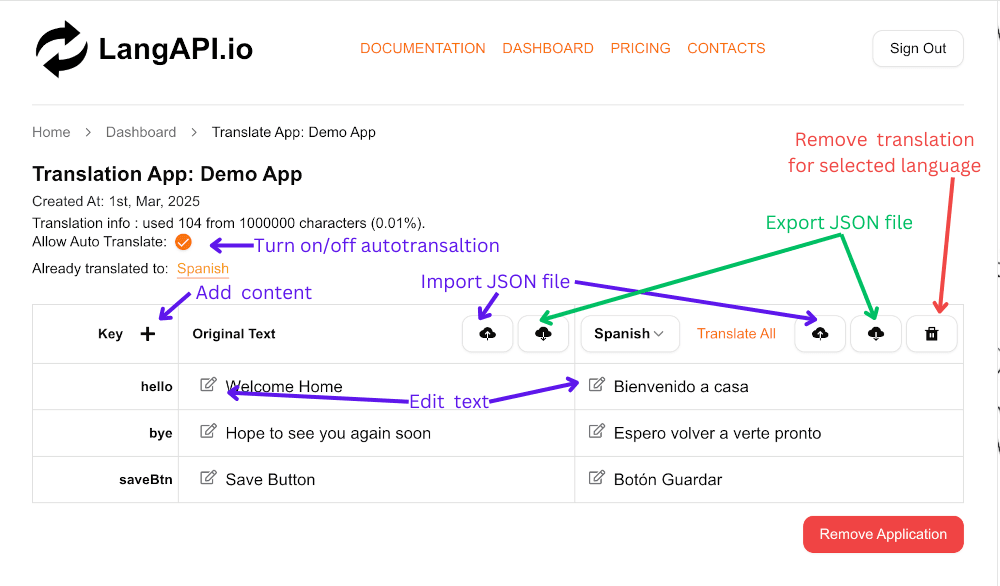Click the LangAPI.io logo
Image resolution: width=1000 pixels, height=586 pixels.
(144, 49)
